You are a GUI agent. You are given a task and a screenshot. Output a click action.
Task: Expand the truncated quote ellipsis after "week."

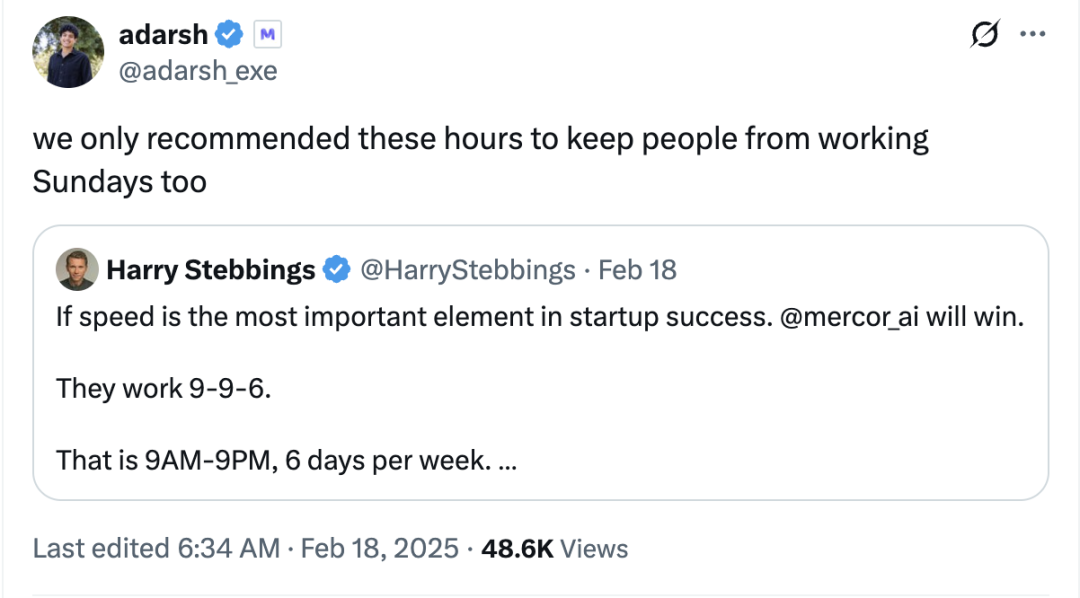[507, 462]
